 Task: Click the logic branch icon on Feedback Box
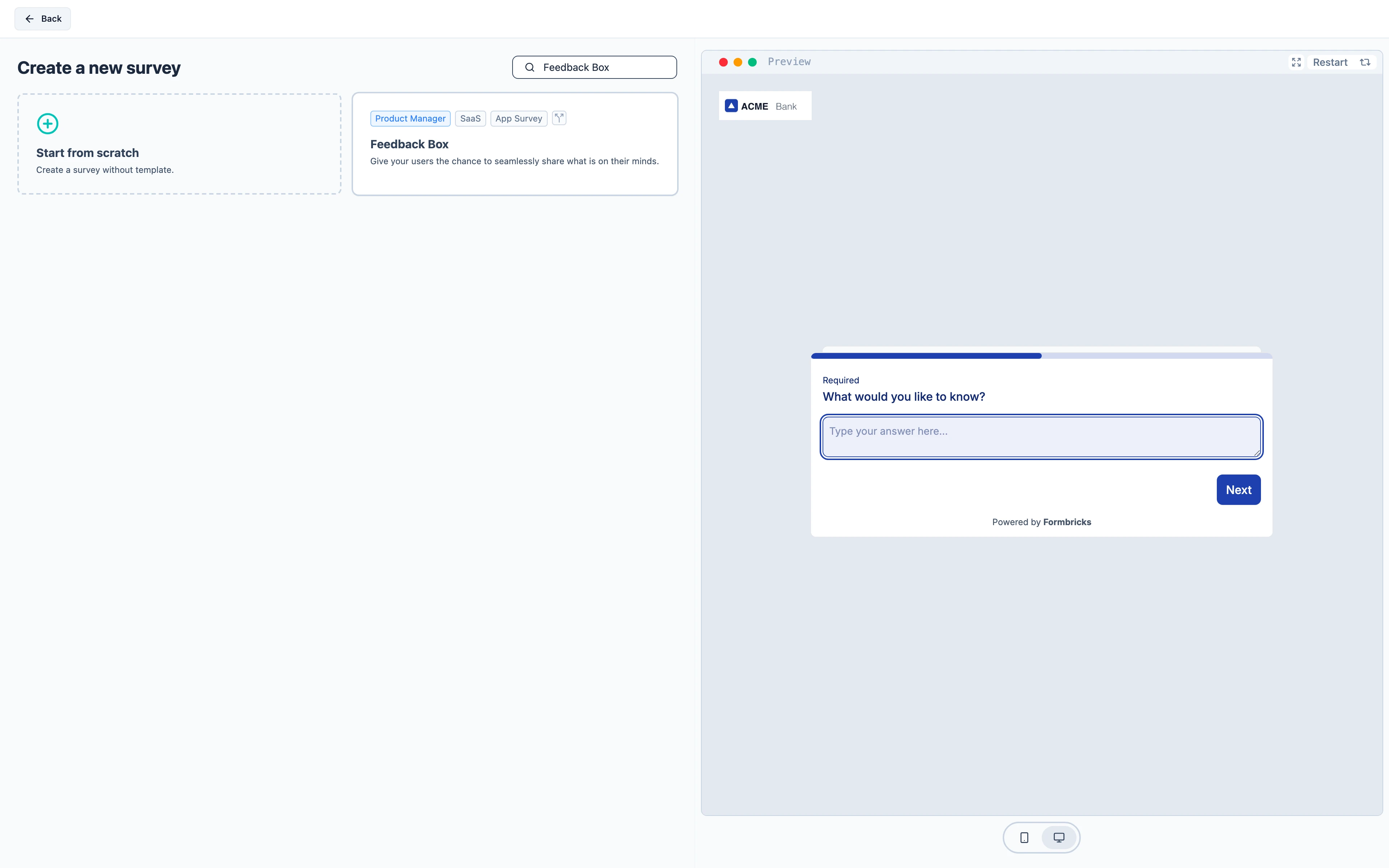pyautogui.click(x=559, y=118)
